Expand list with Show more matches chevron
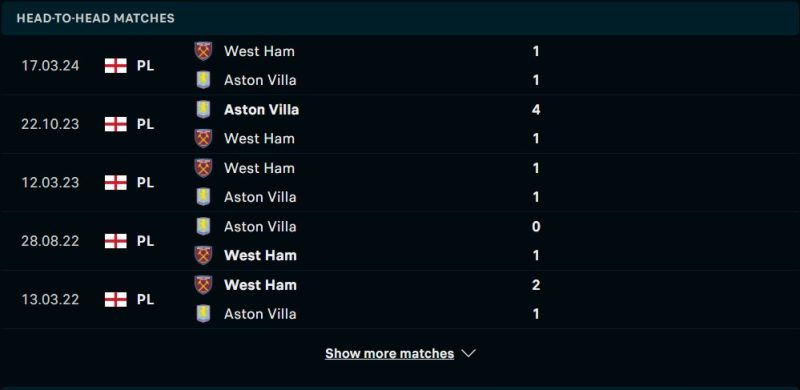 [x=468, y=353]
